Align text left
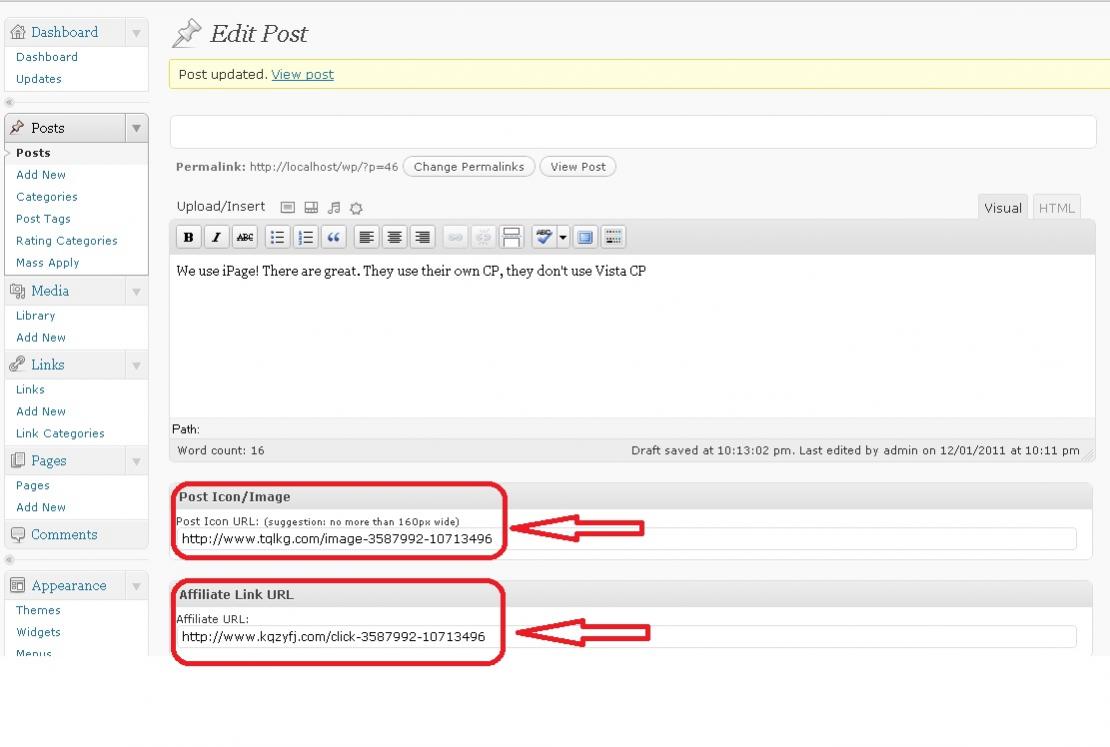This screenshot has width=1110, height=747. [x=366, y=237]
